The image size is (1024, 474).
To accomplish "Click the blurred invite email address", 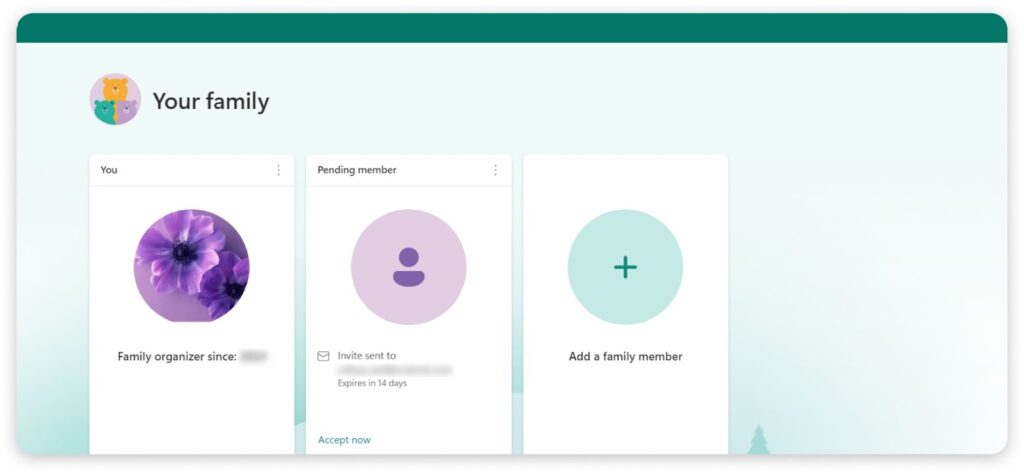I will pos(395,370).
